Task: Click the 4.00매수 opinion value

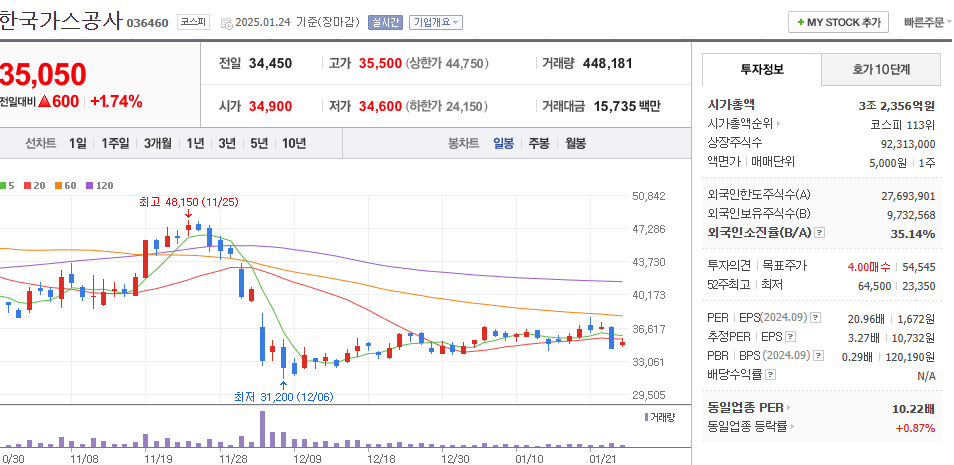Action: [x=869, y=267]
